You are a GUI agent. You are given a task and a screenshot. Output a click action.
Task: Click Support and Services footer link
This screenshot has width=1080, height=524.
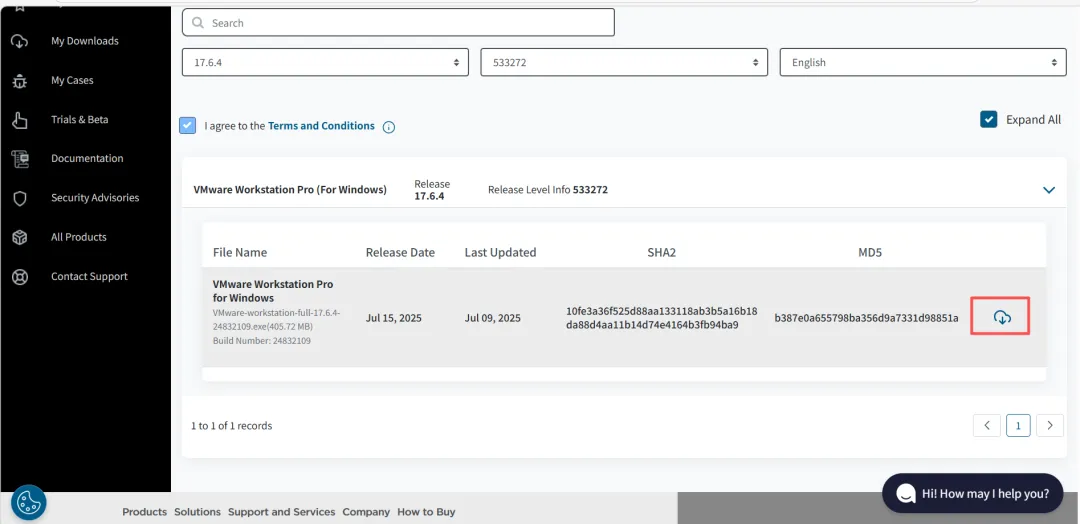[x=282, y=512]
